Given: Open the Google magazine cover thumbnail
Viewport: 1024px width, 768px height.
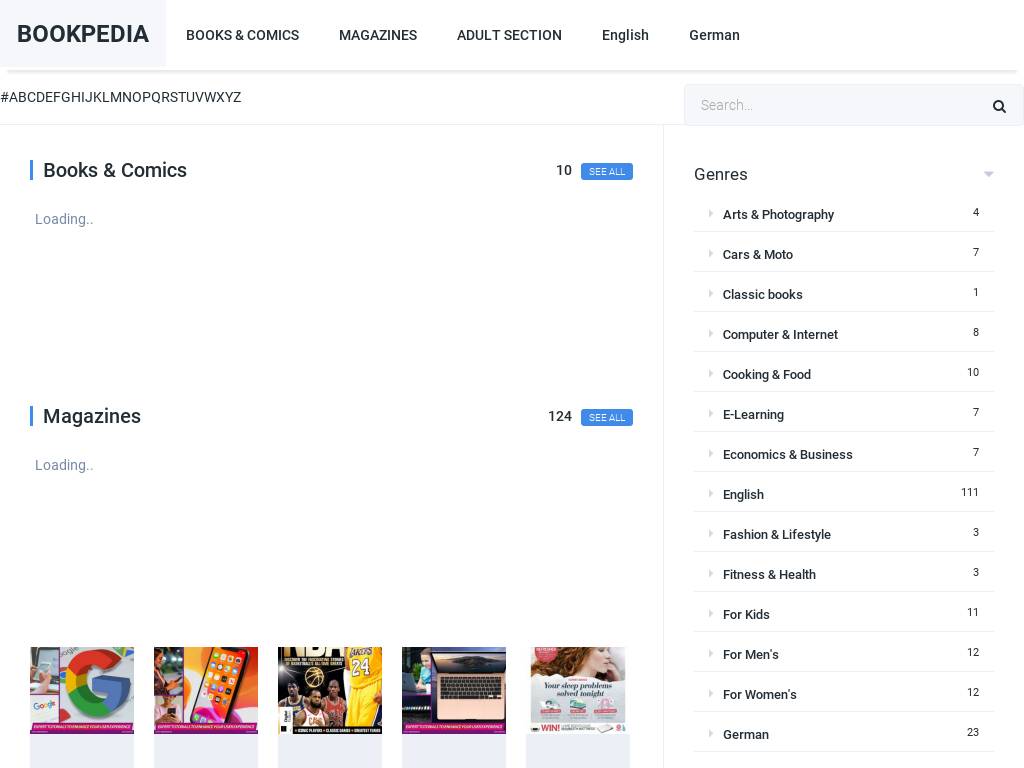Looking at the screenshot, I should 82,690.
